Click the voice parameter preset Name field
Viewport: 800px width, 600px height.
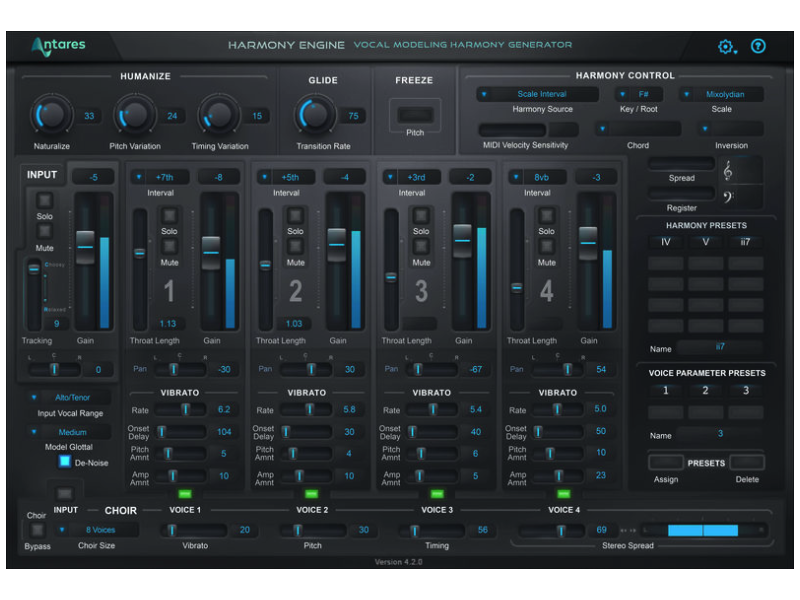click(x=720, y=434)
